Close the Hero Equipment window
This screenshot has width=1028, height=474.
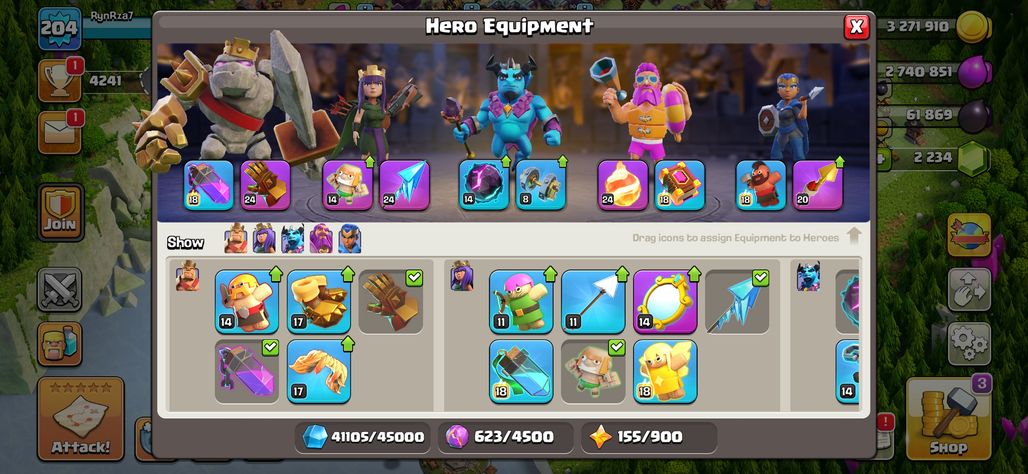(x=856, y=27)
